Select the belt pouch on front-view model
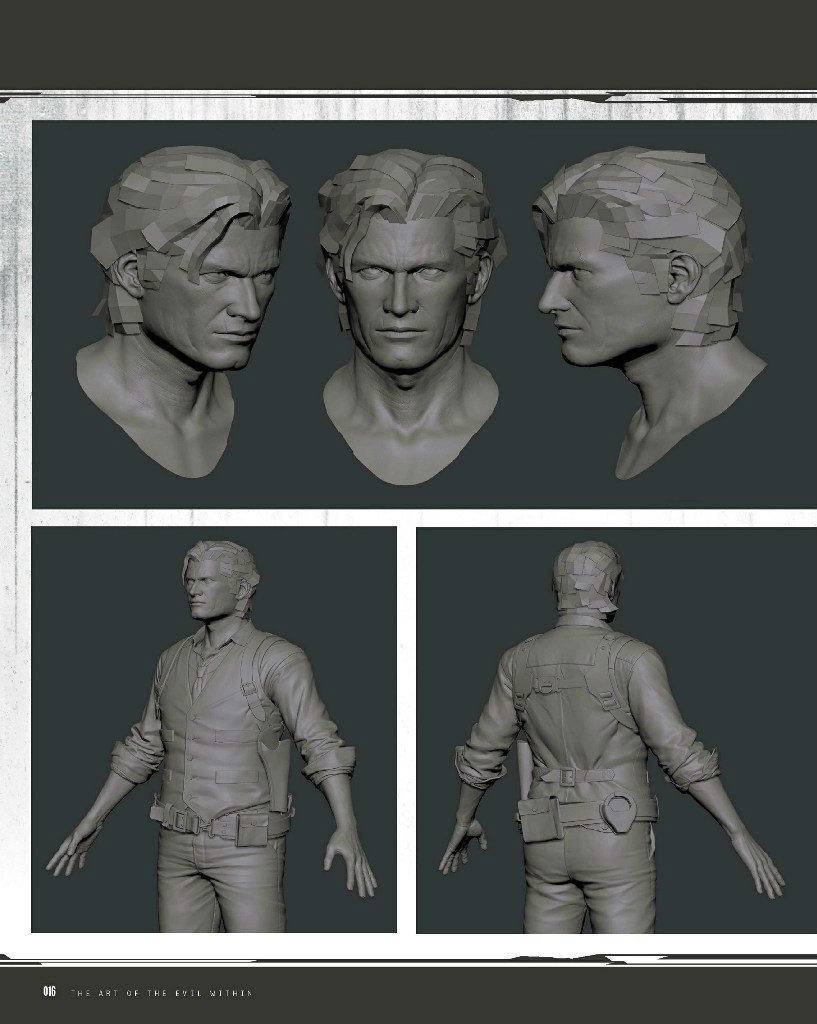Viewport: 817px width, 1024px height. [x=249, y=827]
